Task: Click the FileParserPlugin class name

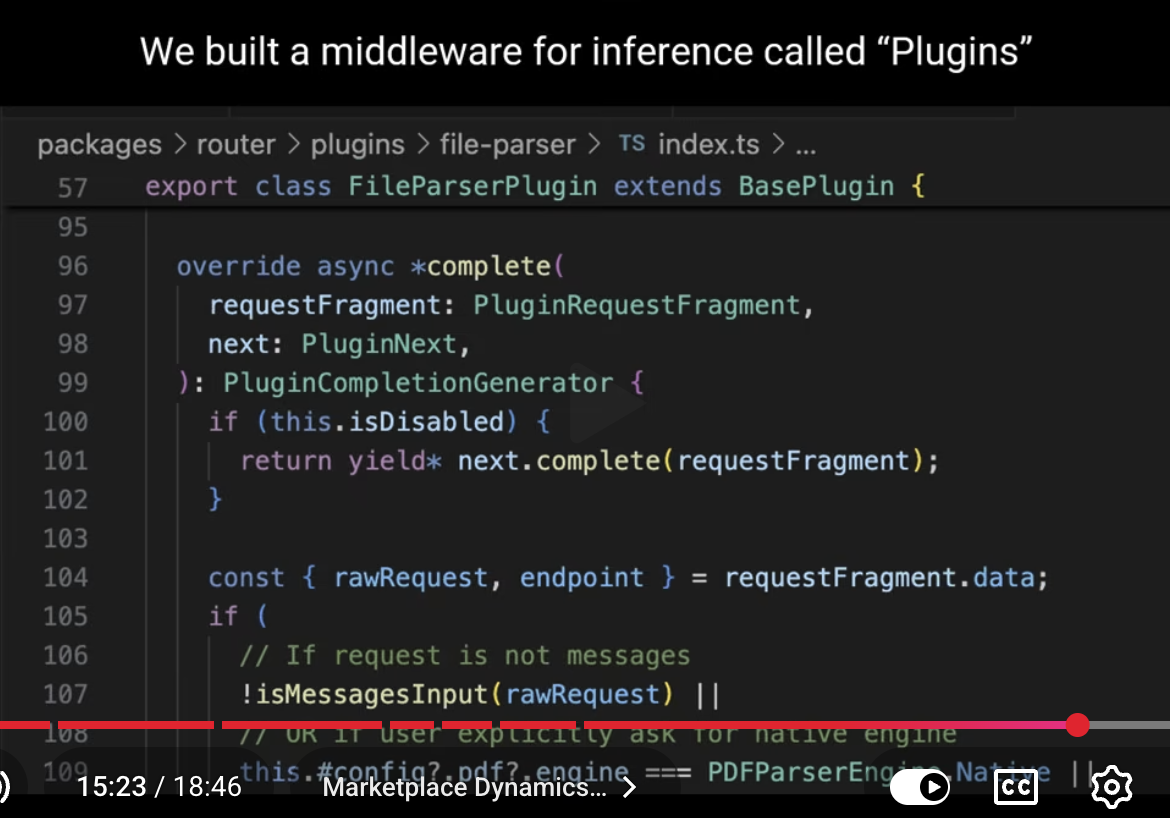Action: tap(472, 186)
